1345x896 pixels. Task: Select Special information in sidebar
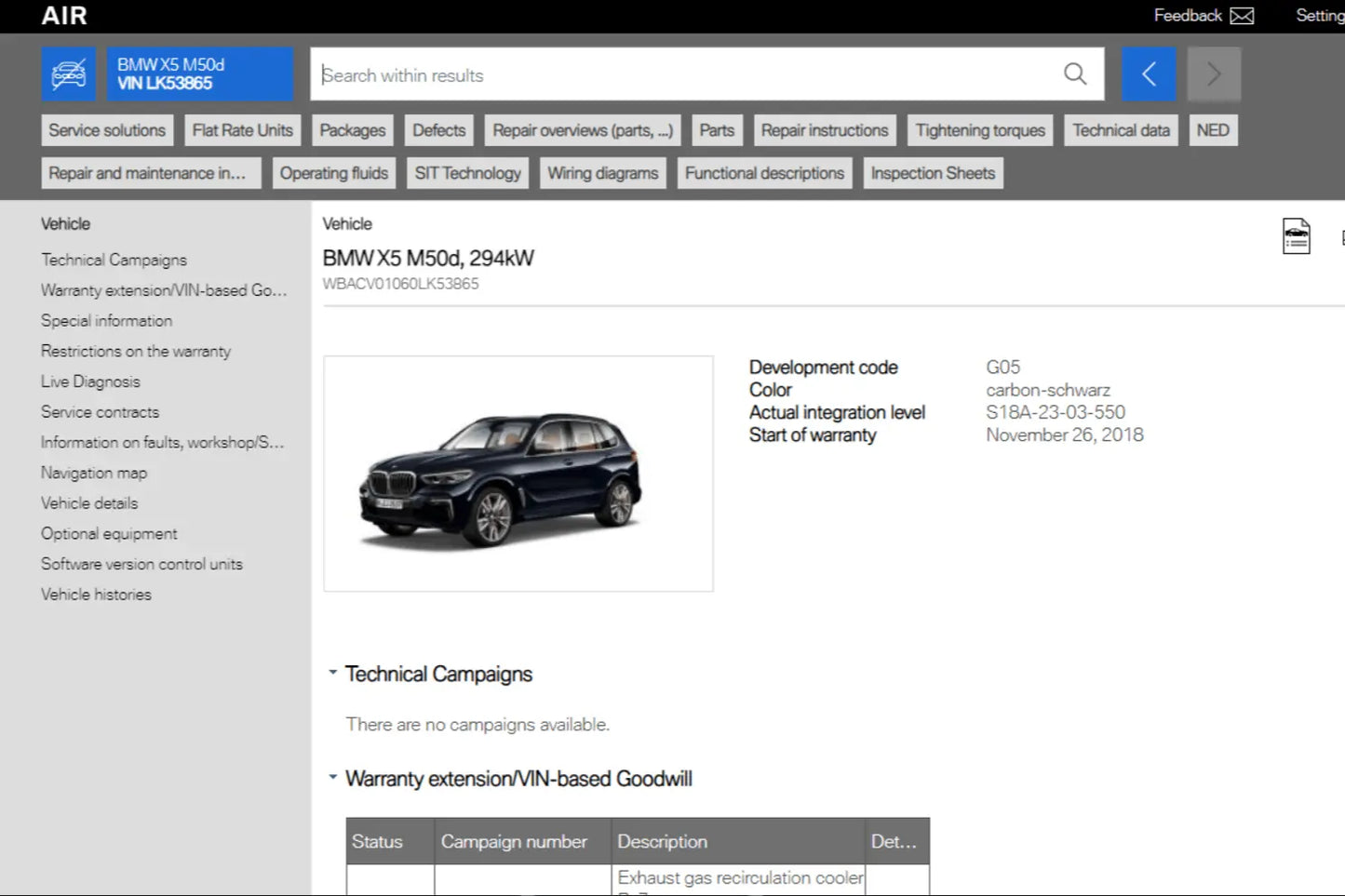click(x=106, y=321)
